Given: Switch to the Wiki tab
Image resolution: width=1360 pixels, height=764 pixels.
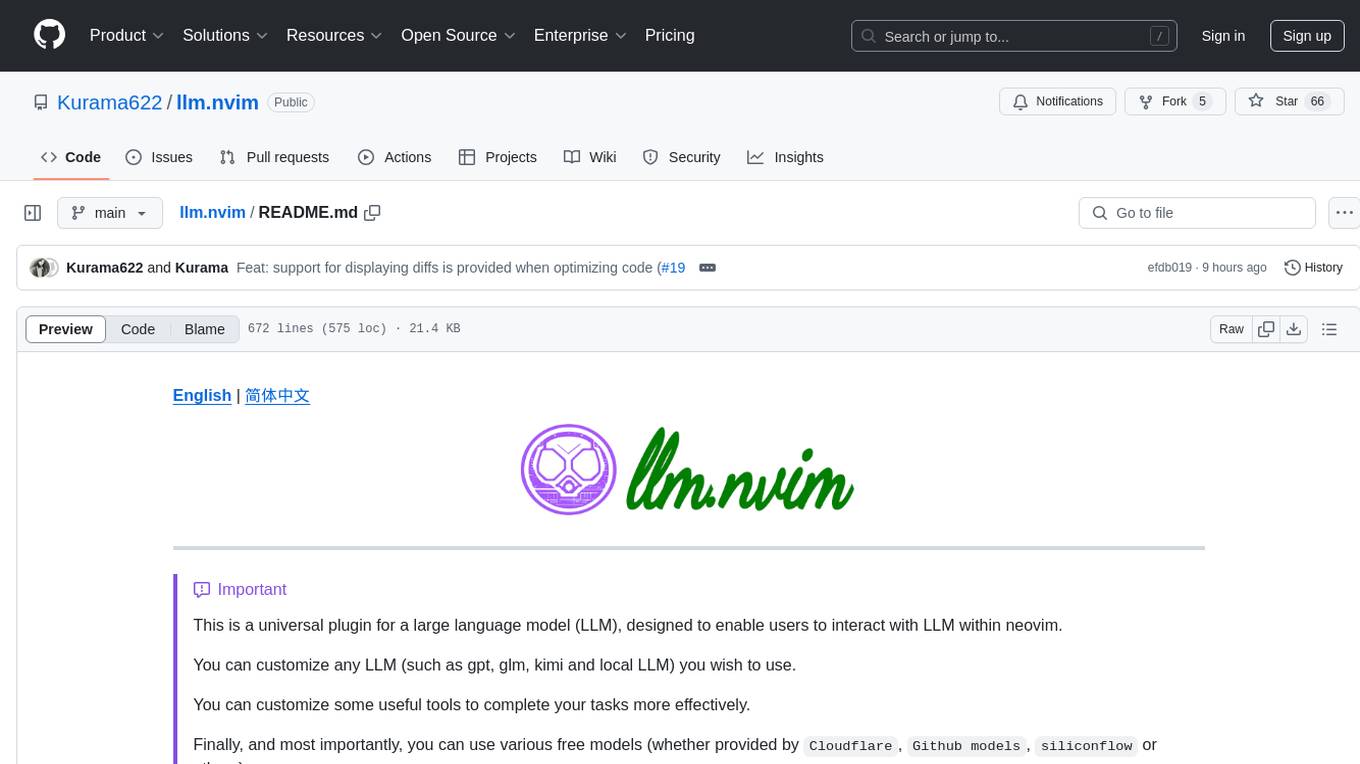Looking at the screenshot, I should (x=590, y=157).
